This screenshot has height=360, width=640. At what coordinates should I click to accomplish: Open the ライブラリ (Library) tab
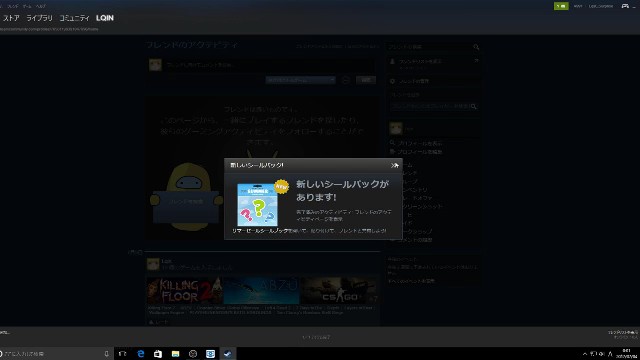(x=39, y=18)
